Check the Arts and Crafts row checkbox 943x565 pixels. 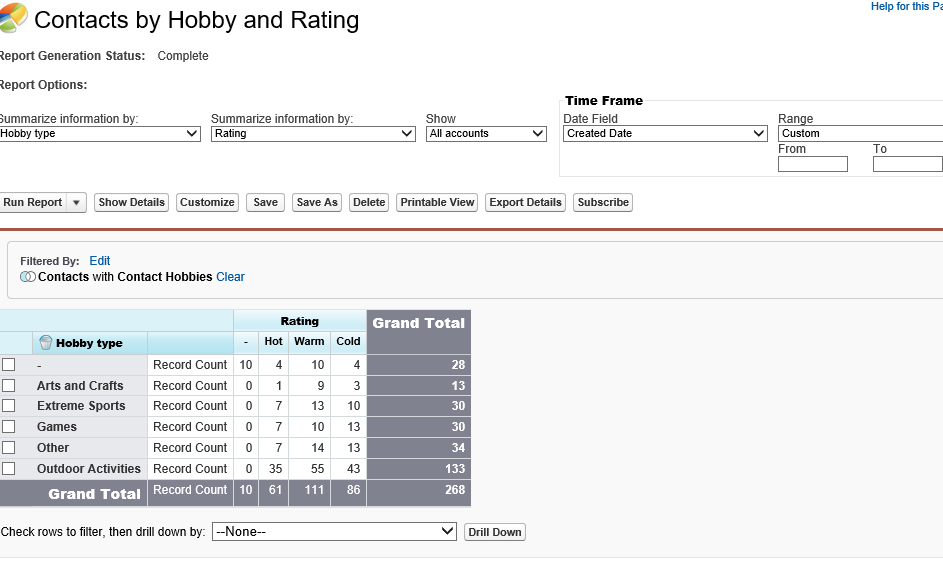[x=9, y=385]
